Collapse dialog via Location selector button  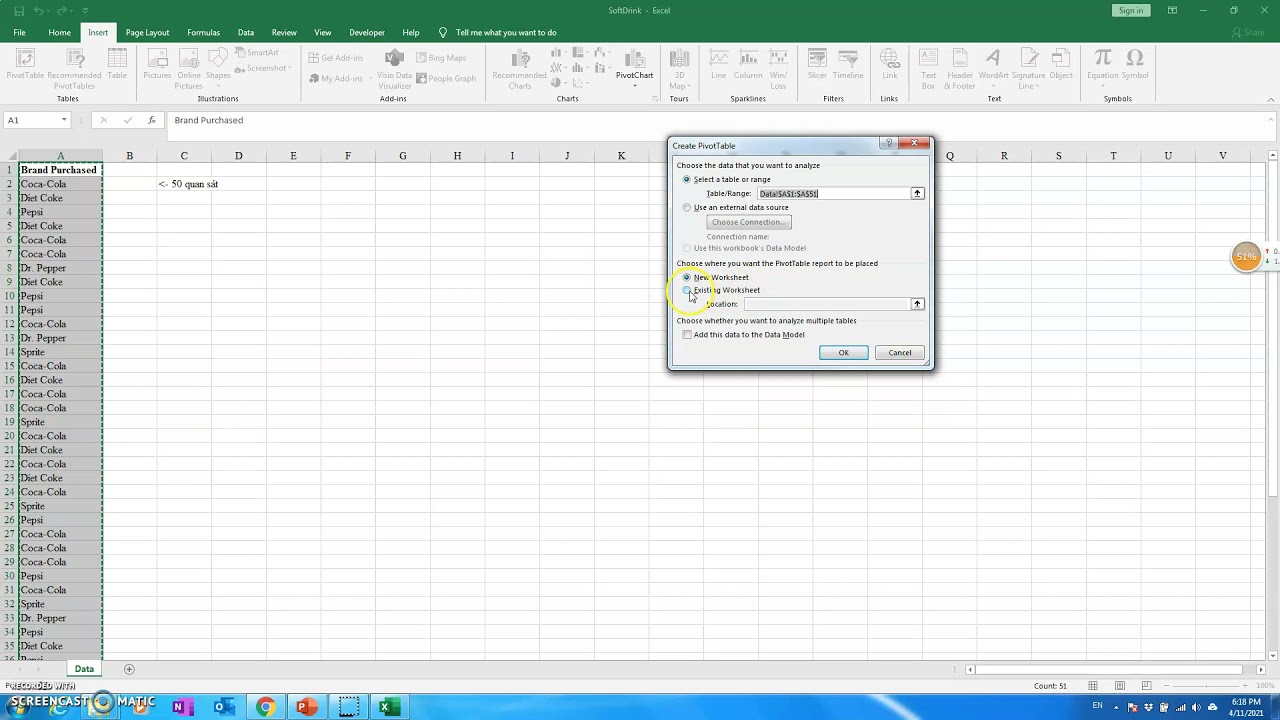coord(917,304)
